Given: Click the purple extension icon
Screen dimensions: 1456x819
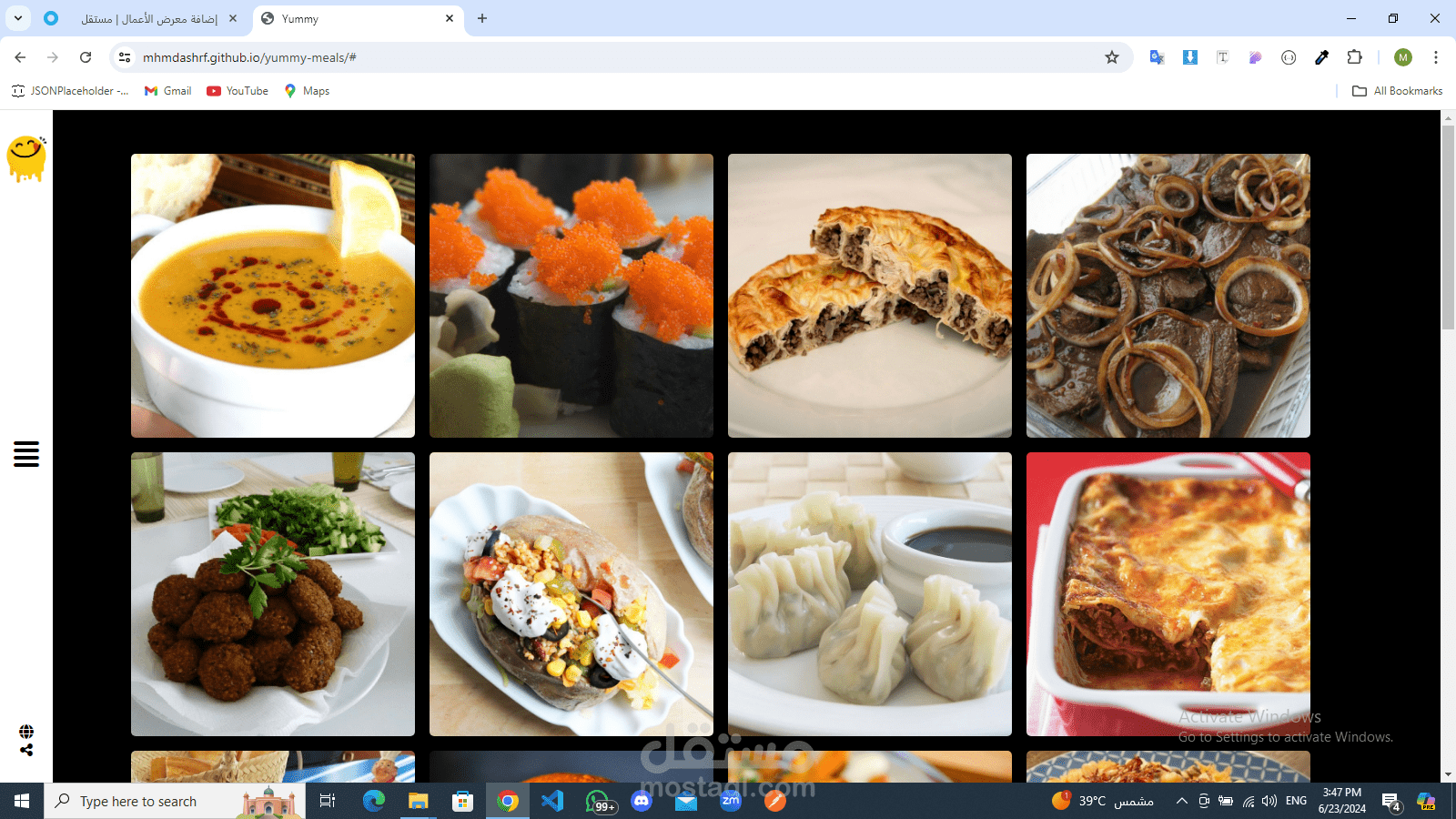Looking at the screenshot, I should pyautogui.click(x=1255, y=57).
